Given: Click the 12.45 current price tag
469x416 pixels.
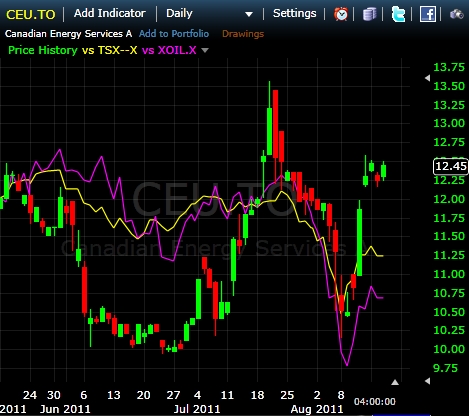Looking at the screenshot, I should [451, 166].
